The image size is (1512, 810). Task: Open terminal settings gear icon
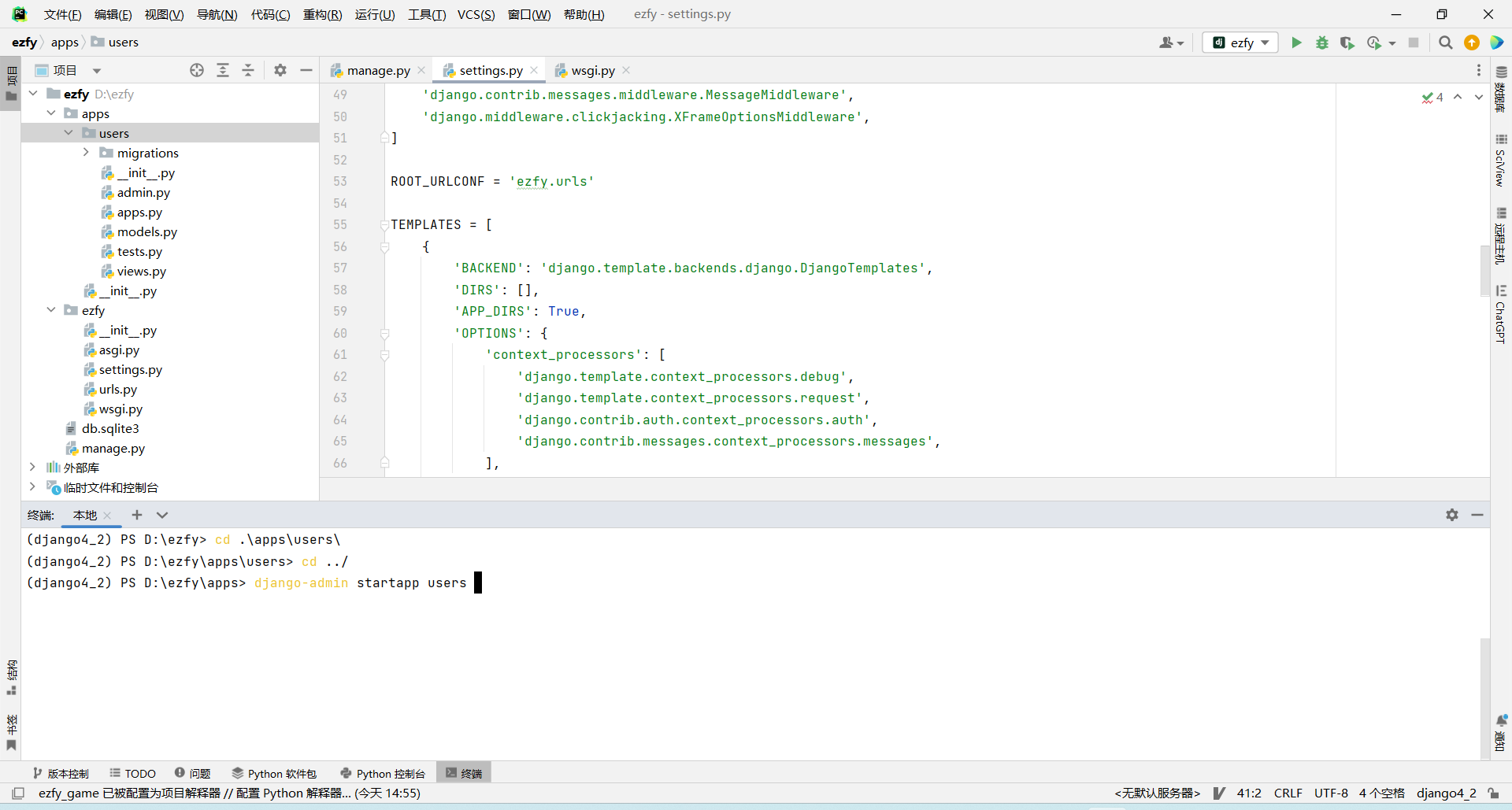tap(1452, 515)
